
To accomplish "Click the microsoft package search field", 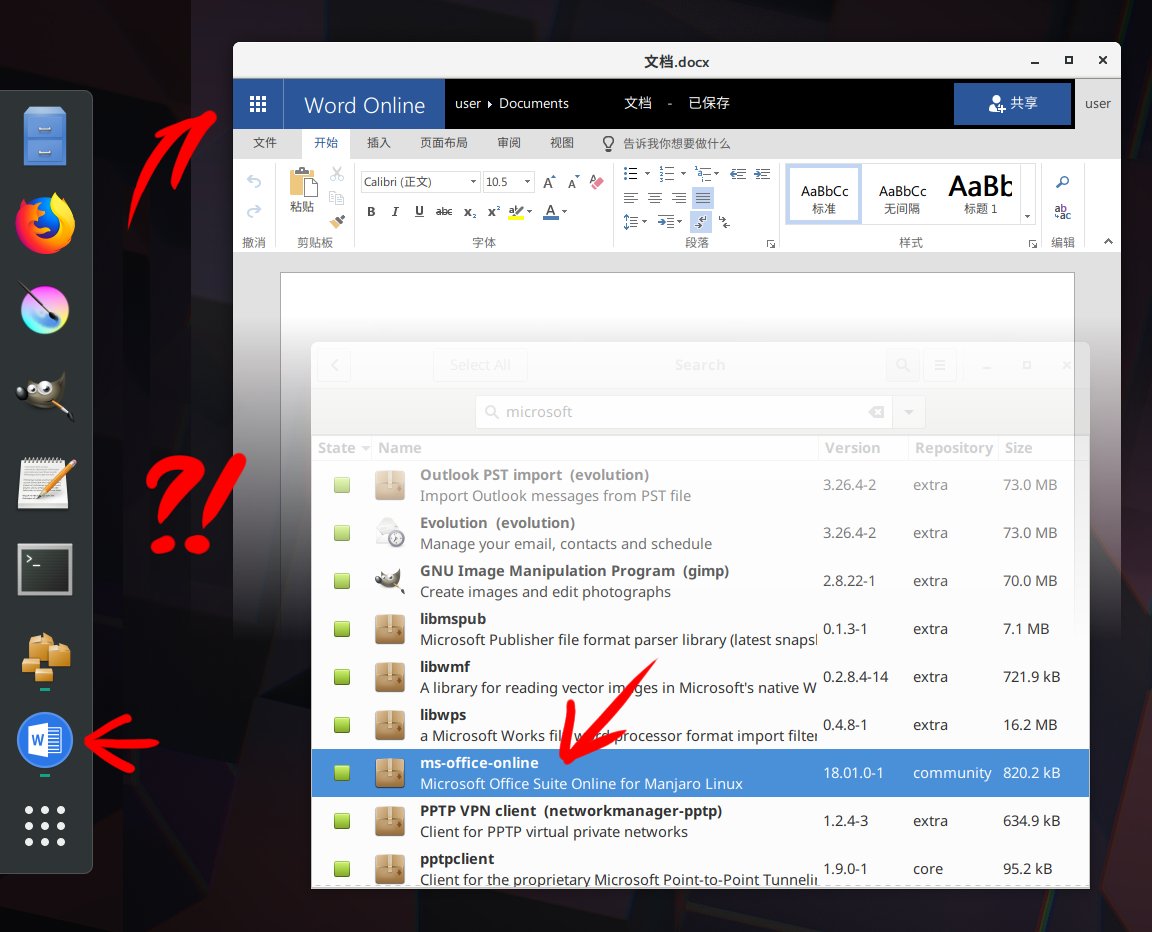I will tap(683, 412).
